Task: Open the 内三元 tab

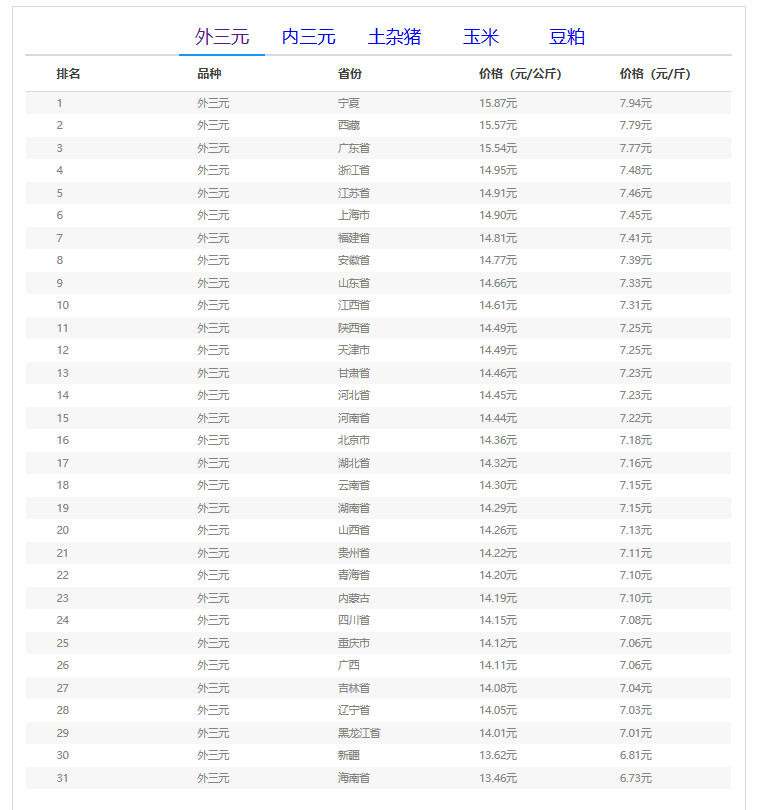Action: 308,37
